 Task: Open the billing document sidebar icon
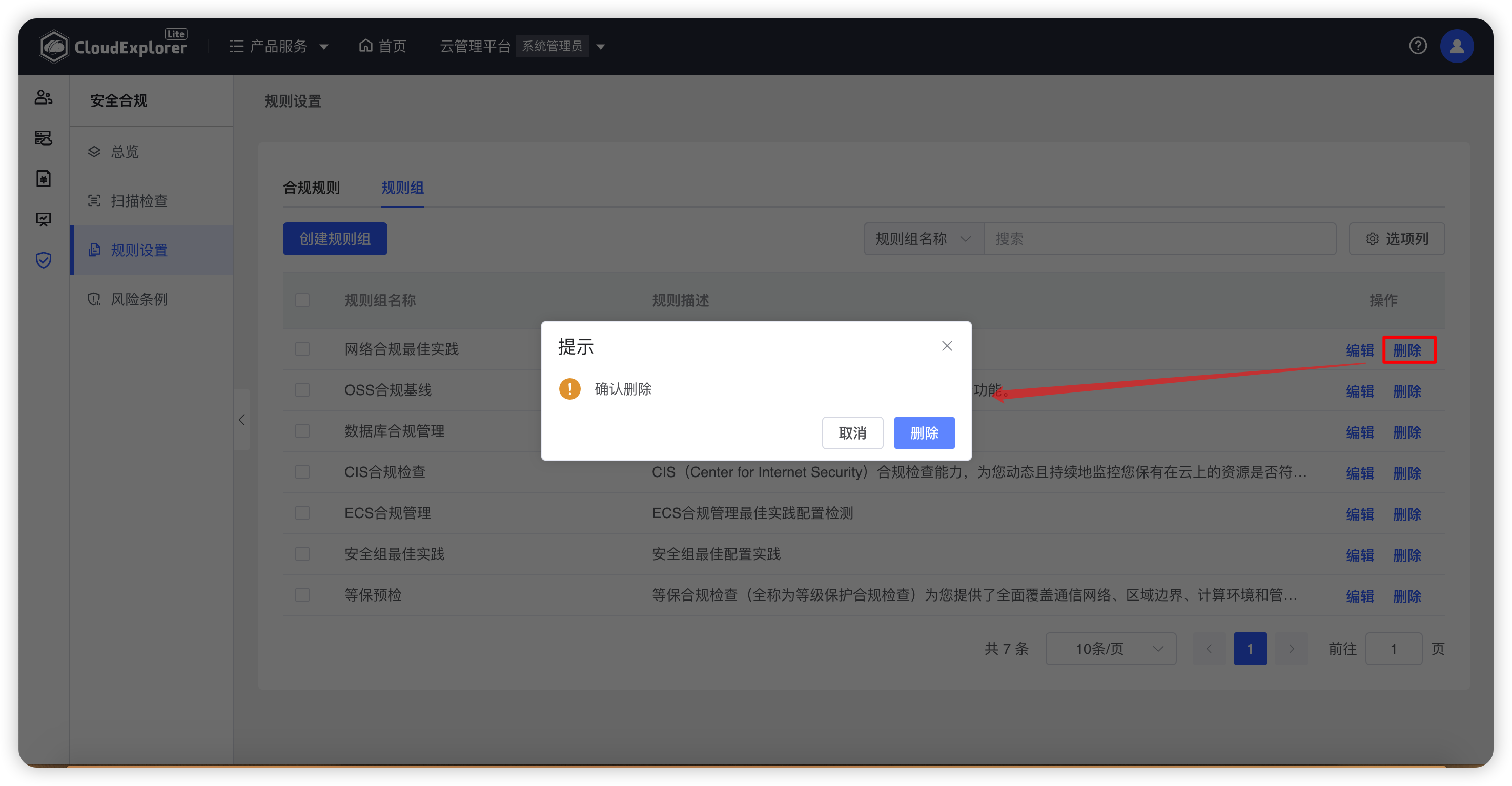click(x=44, y=178)
